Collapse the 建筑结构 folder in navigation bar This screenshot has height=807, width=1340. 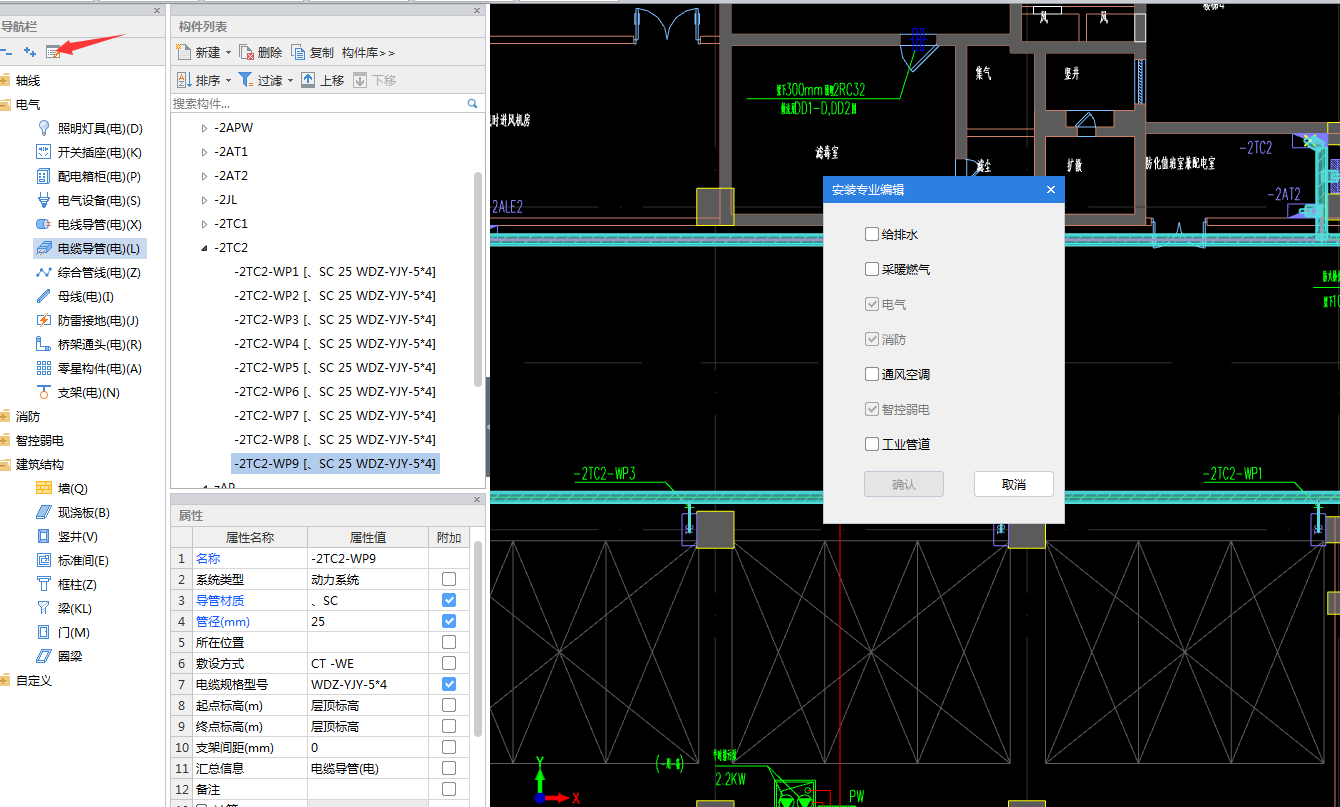(x=4, y=464)
